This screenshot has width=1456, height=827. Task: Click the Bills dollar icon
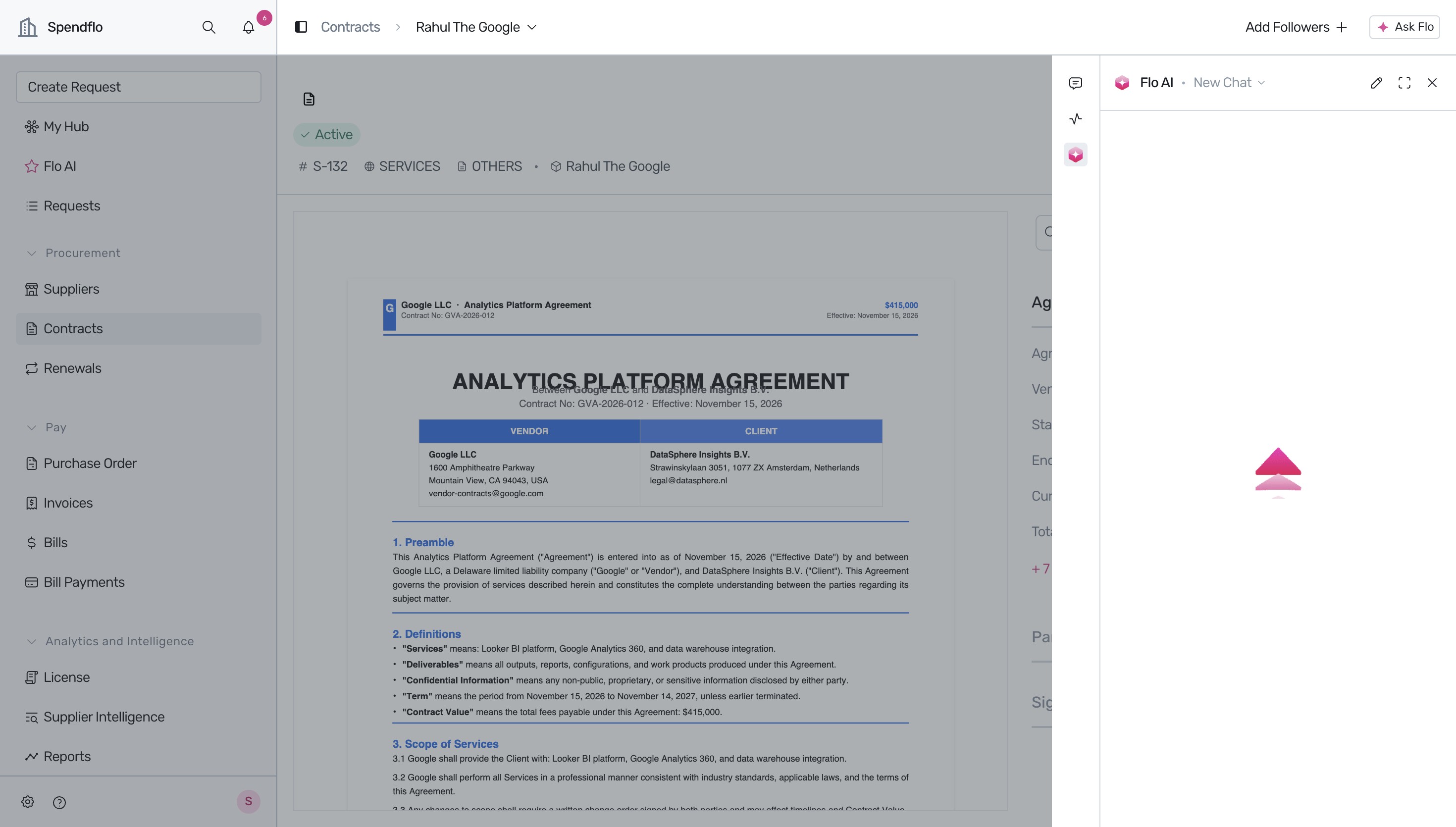(32, 542)
